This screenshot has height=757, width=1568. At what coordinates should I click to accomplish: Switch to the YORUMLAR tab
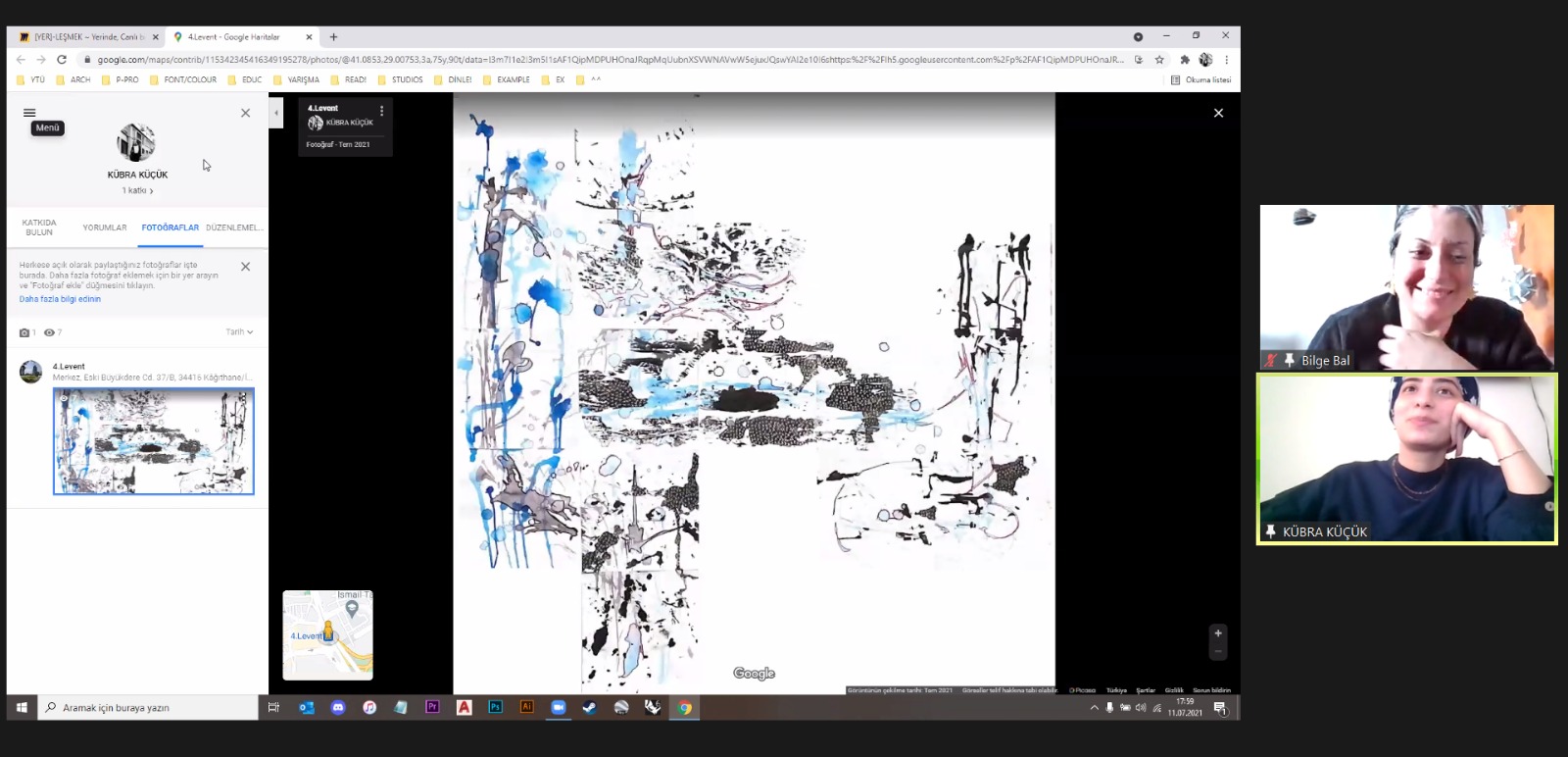click(105, 227)
